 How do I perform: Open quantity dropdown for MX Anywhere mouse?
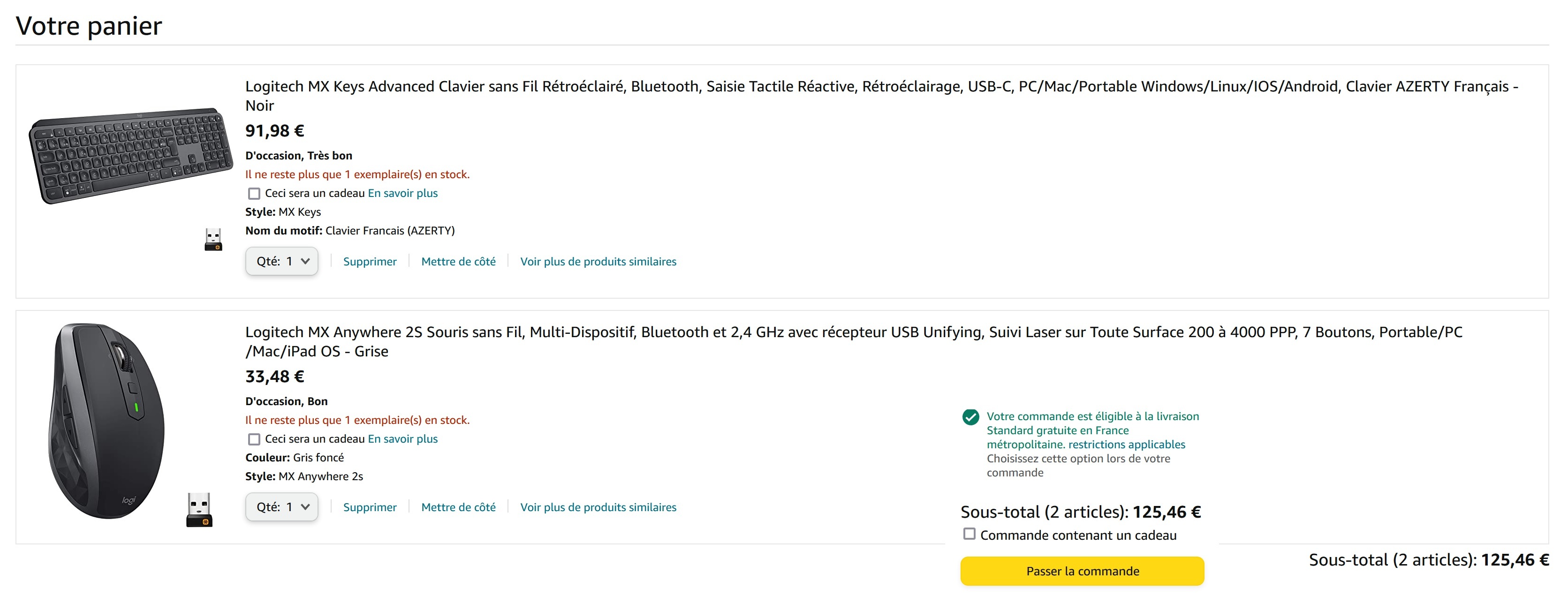(282, 507)
